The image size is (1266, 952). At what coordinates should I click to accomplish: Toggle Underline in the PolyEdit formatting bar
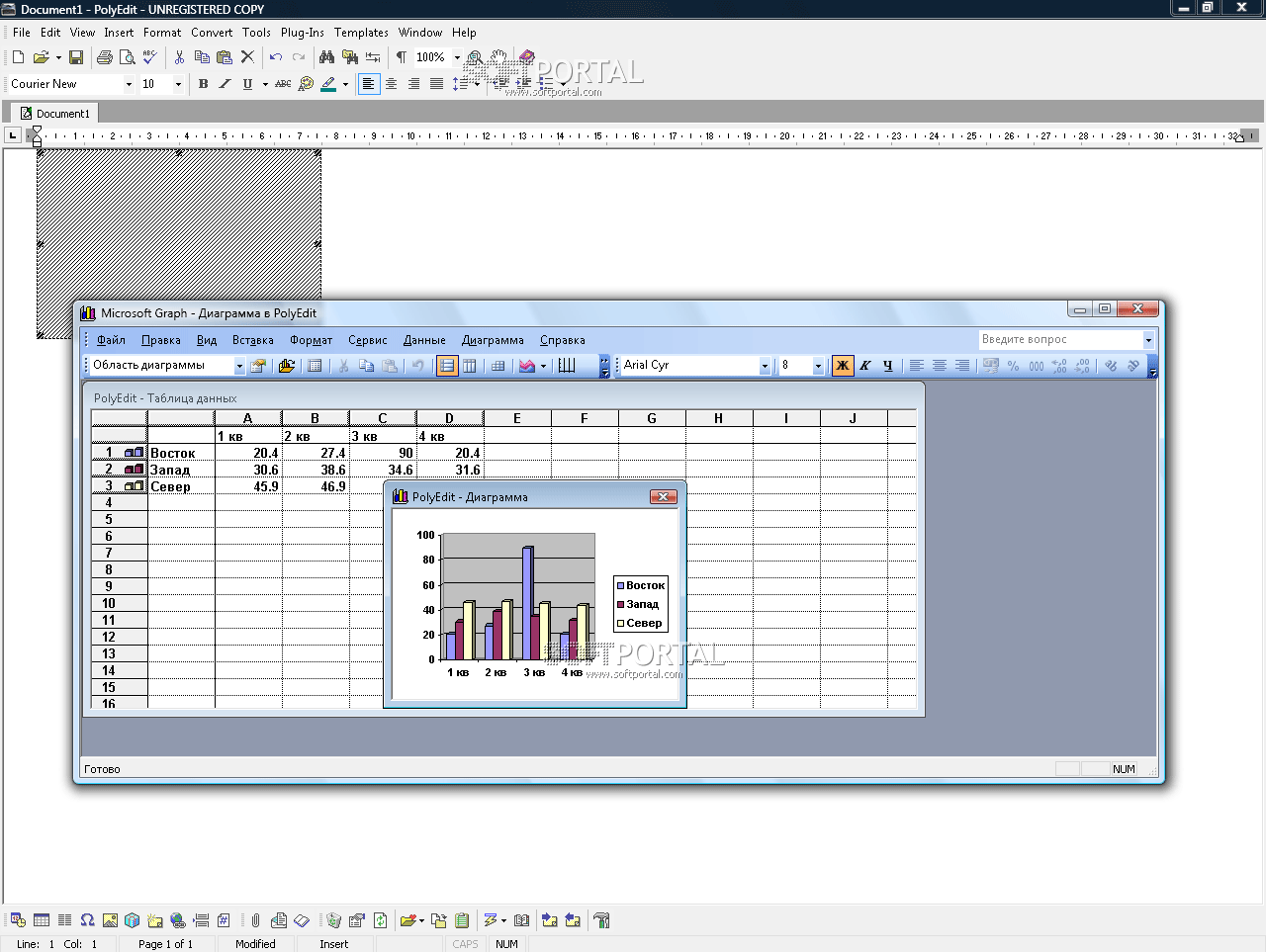click(247, 84)
